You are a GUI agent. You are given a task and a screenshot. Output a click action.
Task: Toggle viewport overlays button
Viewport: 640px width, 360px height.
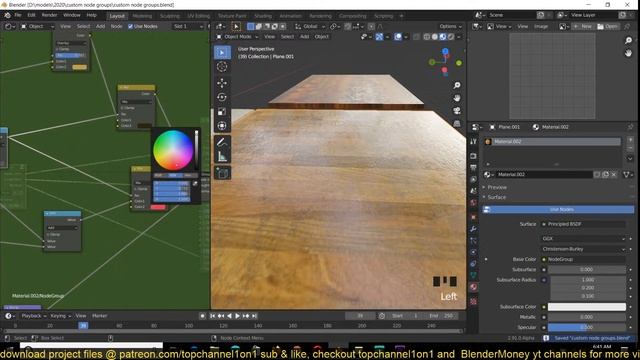(x=398, y=37)
